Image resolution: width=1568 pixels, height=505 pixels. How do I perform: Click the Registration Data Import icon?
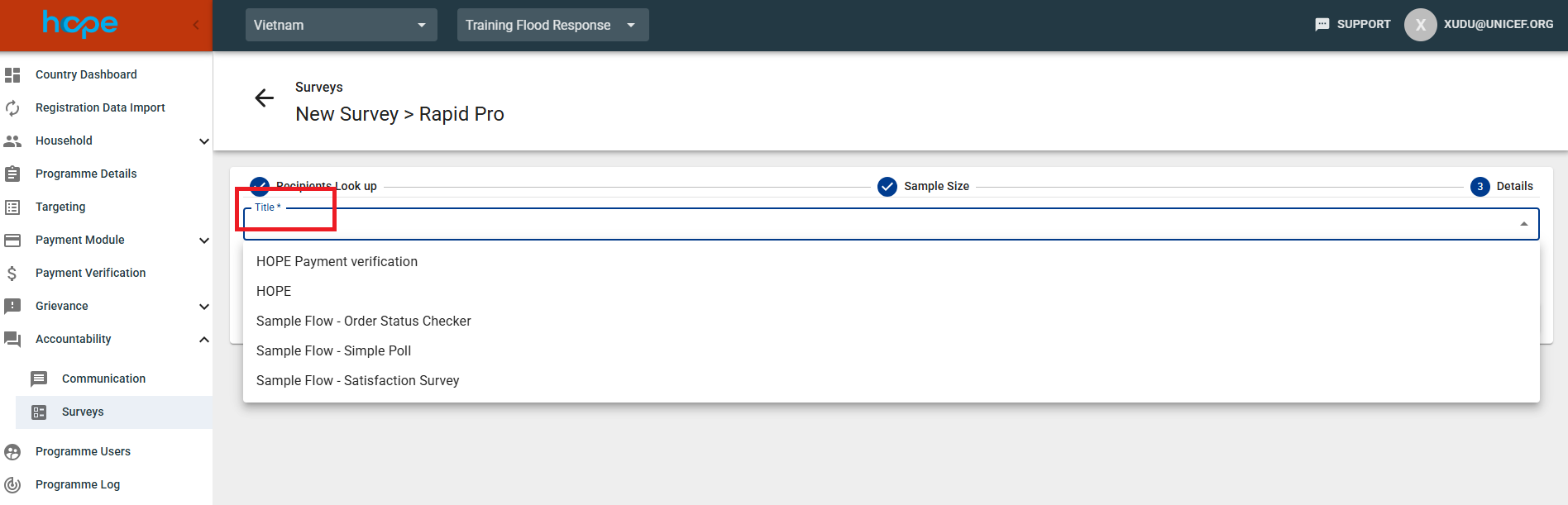point(12,108)
